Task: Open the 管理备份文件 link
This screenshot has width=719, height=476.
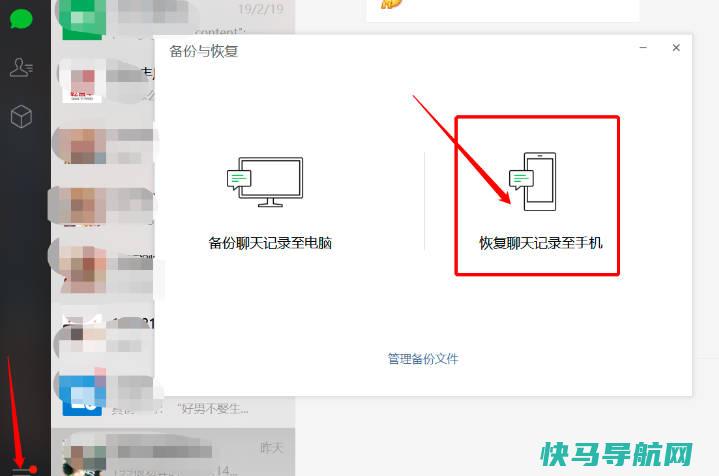Action: click(423, 359)
